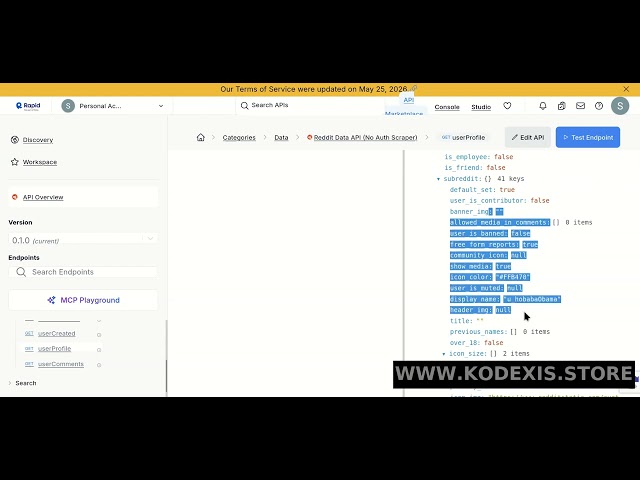Open the Studio link
Image resolution: width=640 pixels, height=480 pixels.
coord(481,107)
